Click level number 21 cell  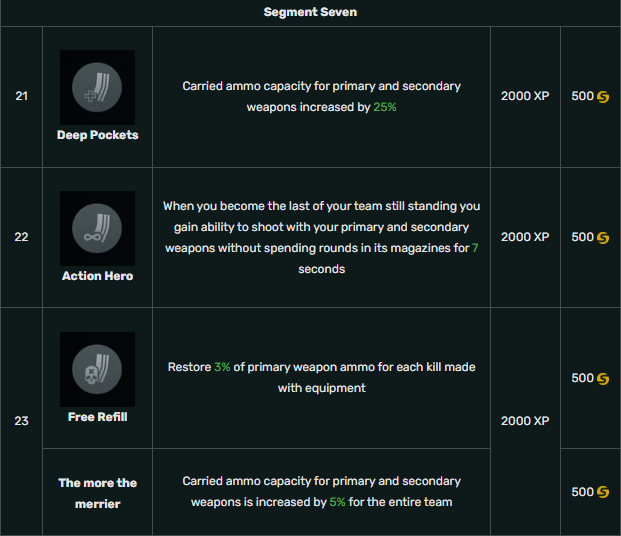(x=21, y=96)
